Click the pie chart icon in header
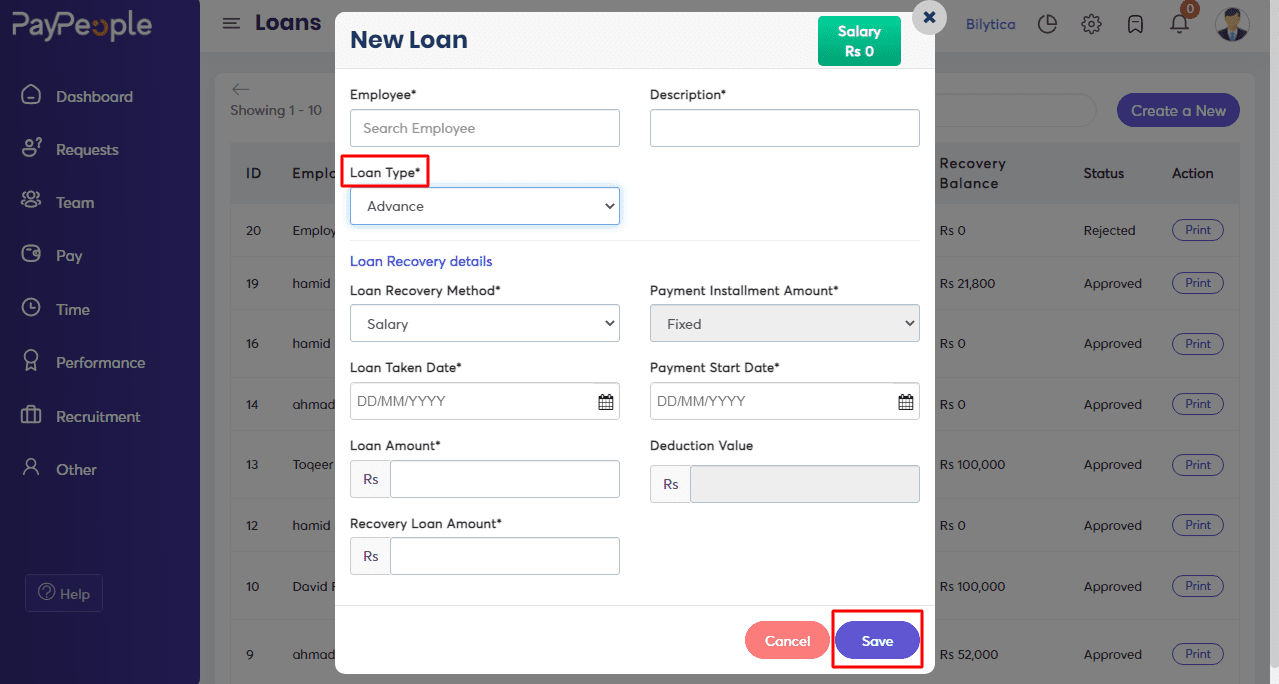The image size is (1279, 684). tap(1047, 24)
